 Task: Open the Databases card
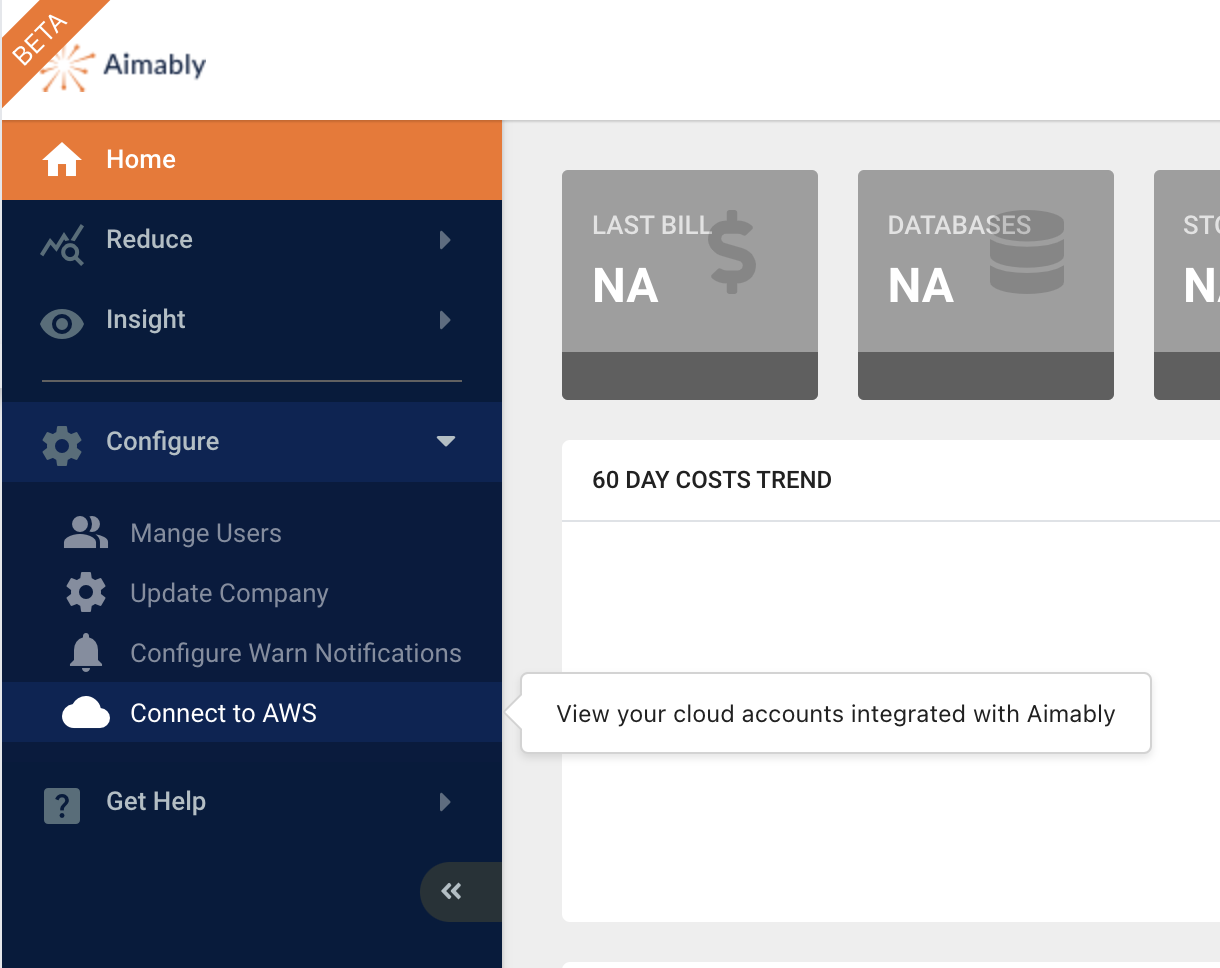tap(986, 285)
